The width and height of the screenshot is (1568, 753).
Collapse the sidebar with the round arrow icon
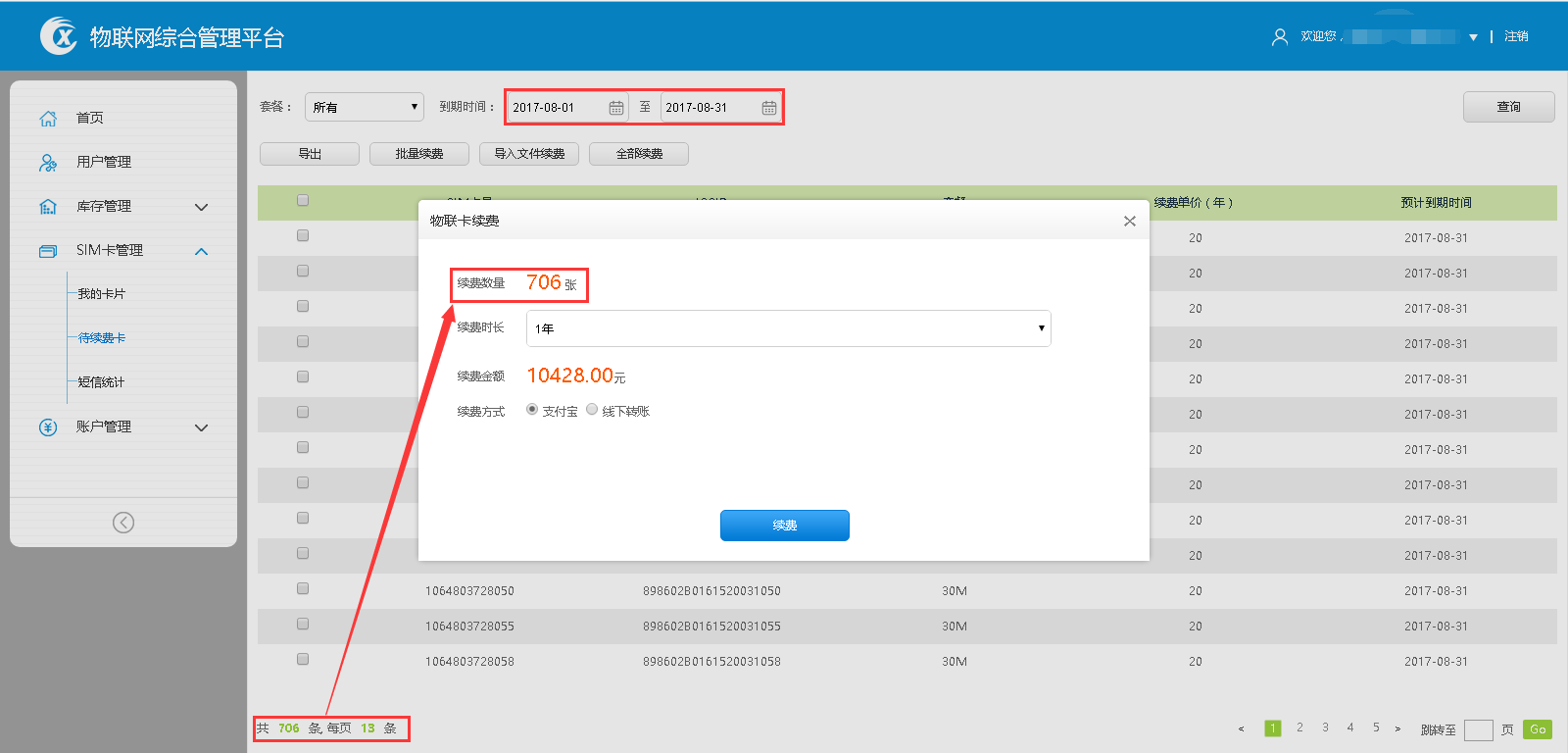click(x=123, y=523)
